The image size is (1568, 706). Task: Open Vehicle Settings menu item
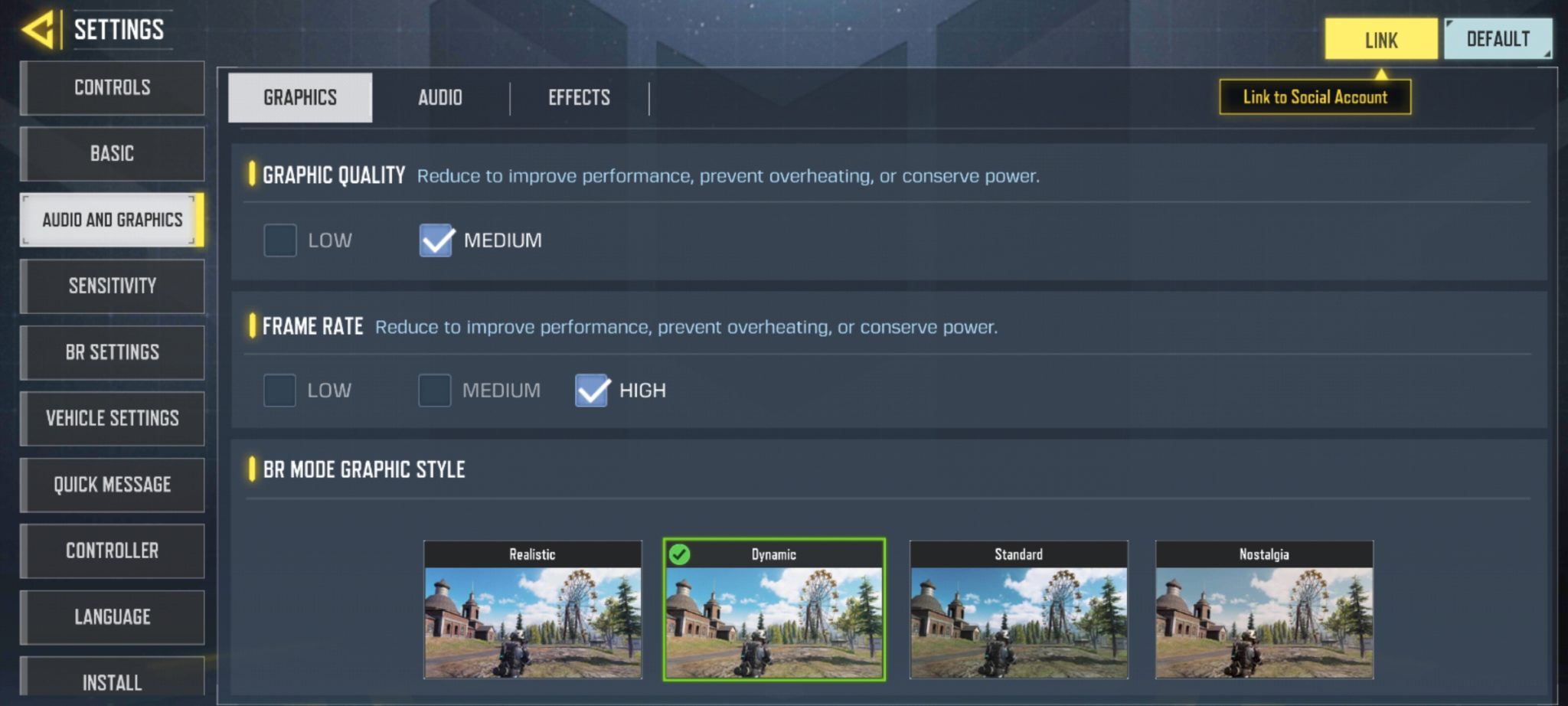(113, 419)
